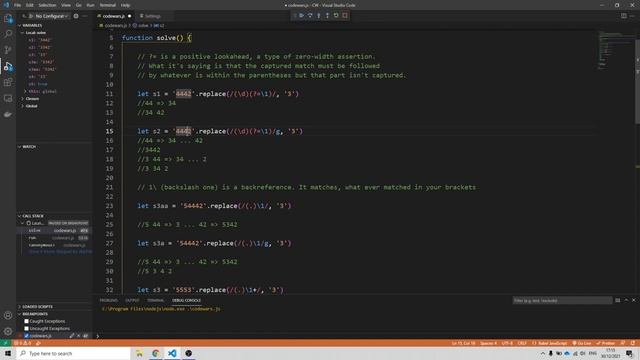Open launch.json with the gear icon
Viewport: 640px width, 360px height.
pos(76,16)
